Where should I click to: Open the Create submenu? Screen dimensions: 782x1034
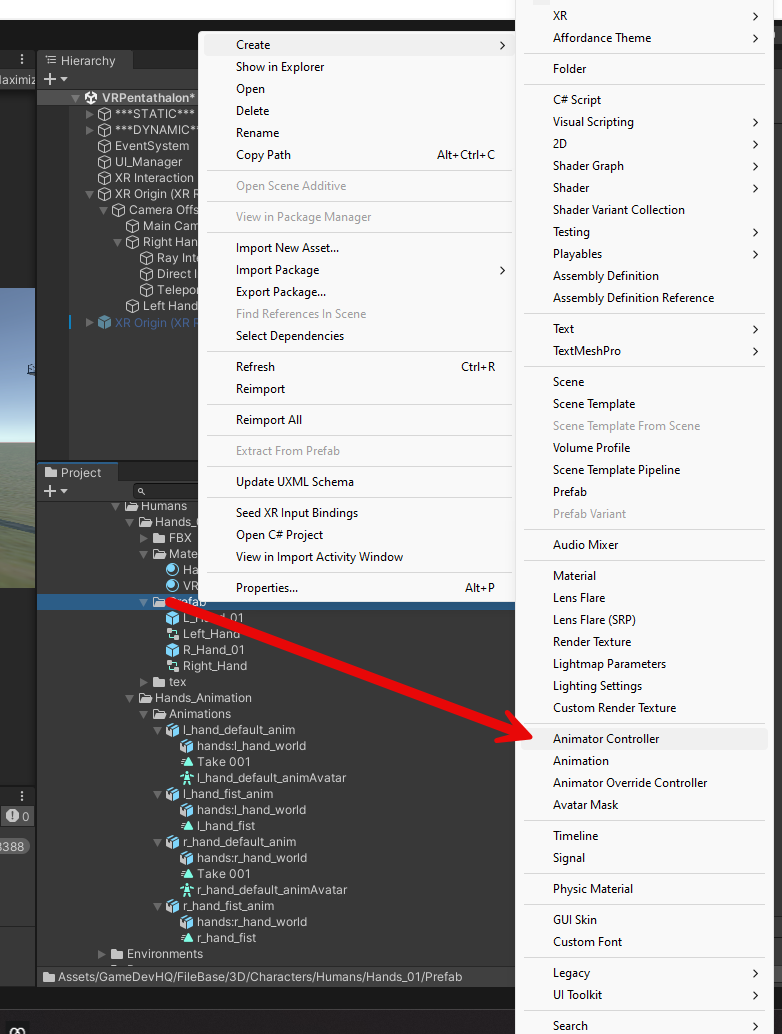tap(359, 45)
